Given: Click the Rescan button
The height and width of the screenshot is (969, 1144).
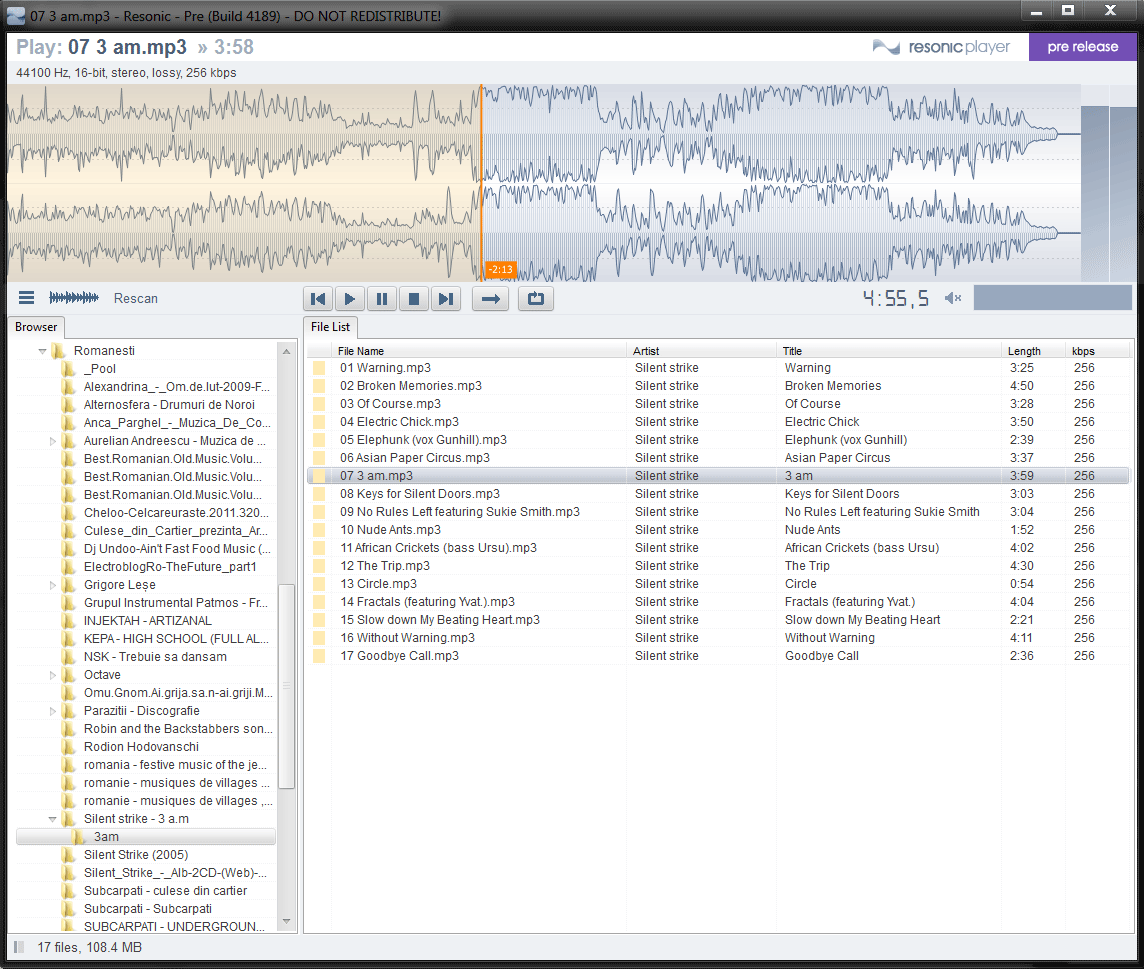Looking at the screenshot, I should [136, 298].
